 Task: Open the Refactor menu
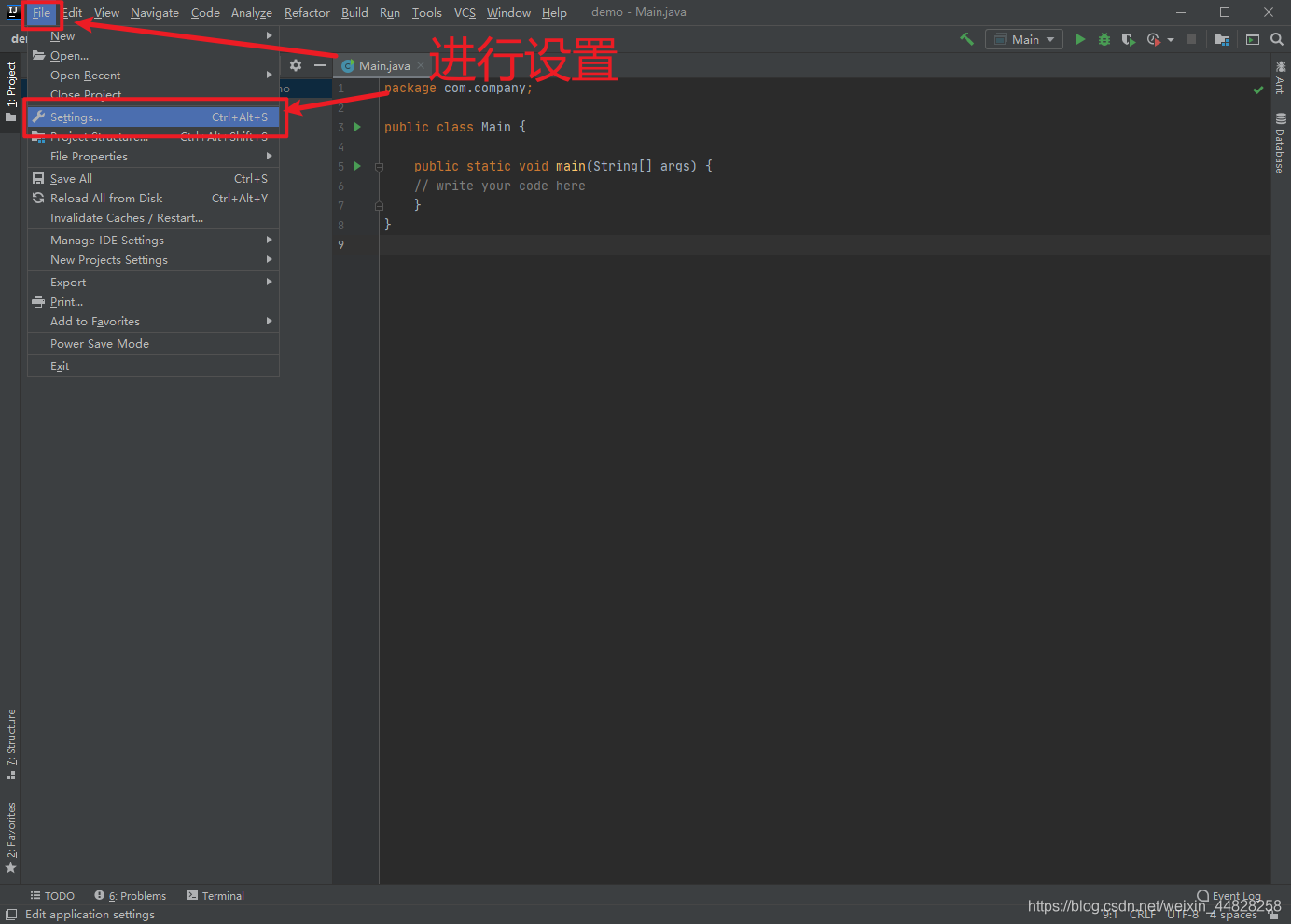(307, 13)
